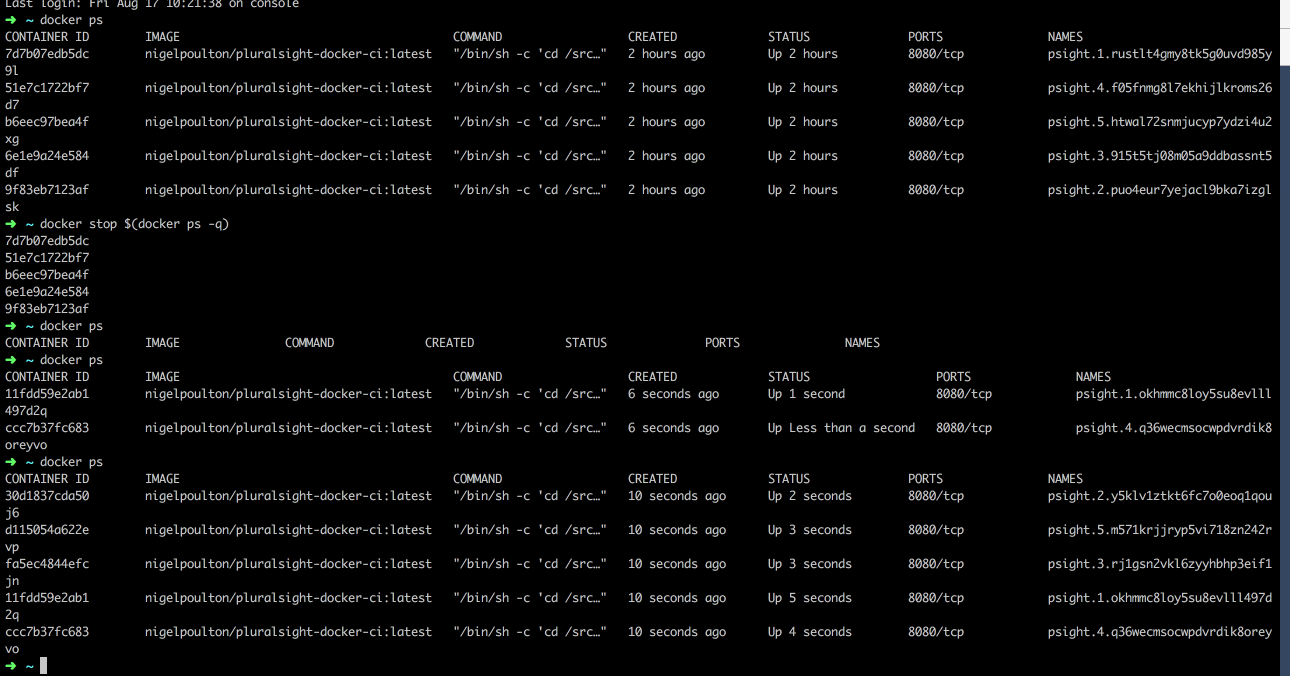
Task: Click '6 seconds ago' beside 'Up 1 second'
Action: [x=674, y=394]
